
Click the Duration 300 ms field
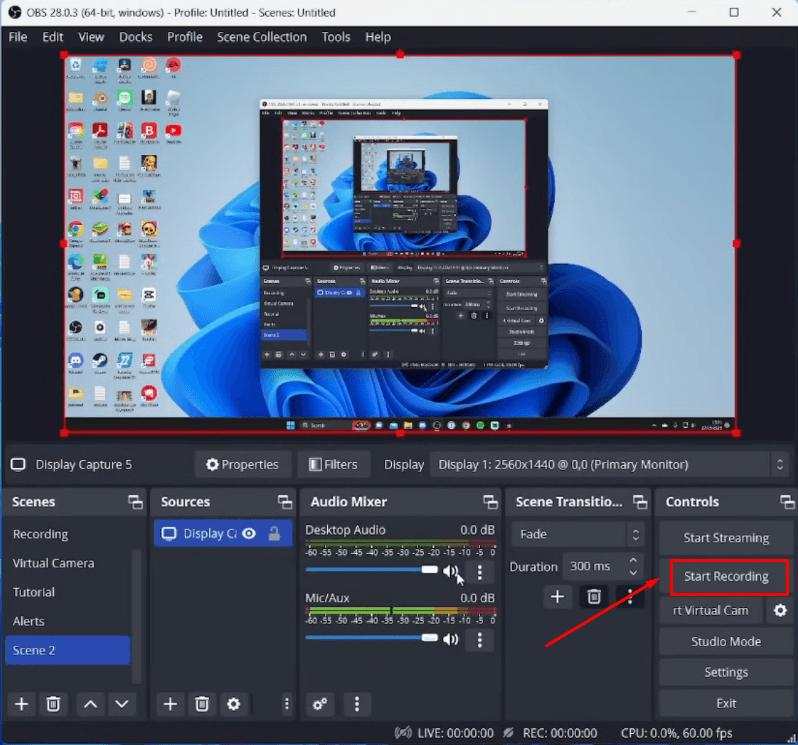(594, 566)
